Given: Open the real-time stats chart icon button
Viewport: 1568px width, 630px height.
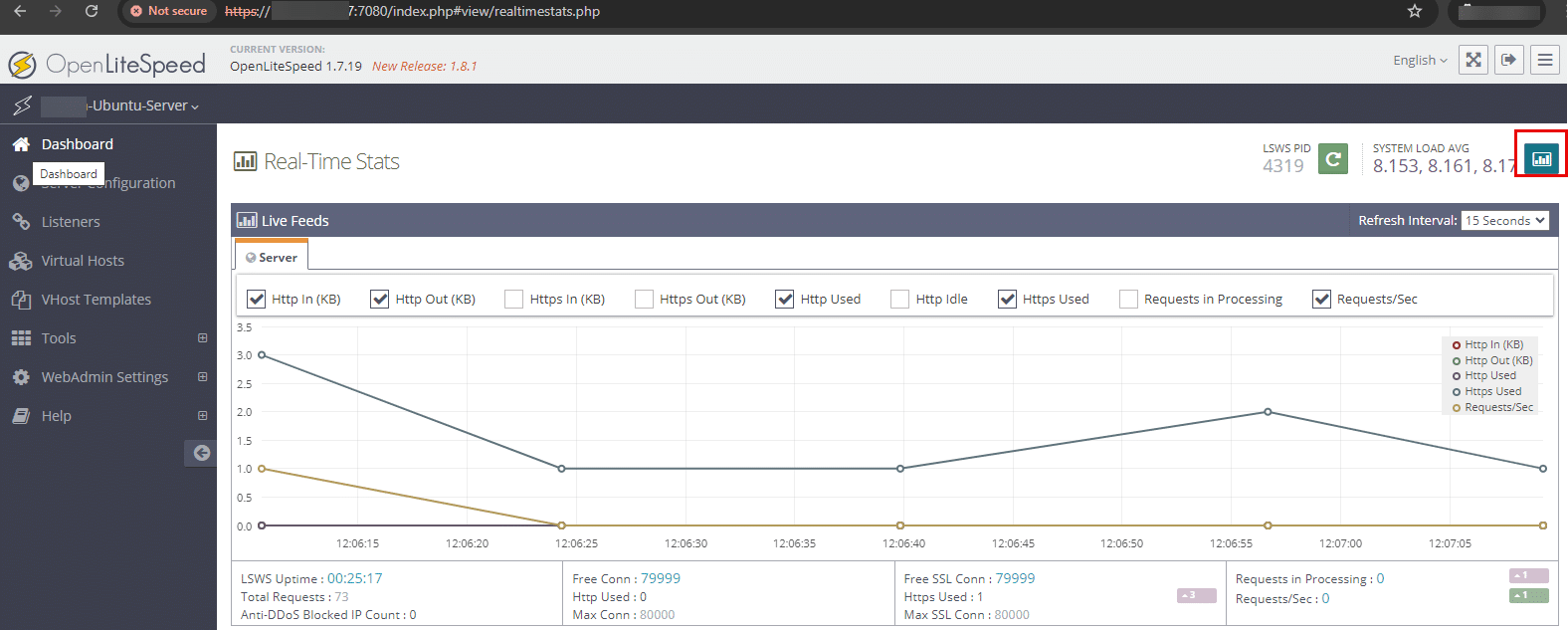Looking at the screenshot, I should click(x=1541, y=158).
